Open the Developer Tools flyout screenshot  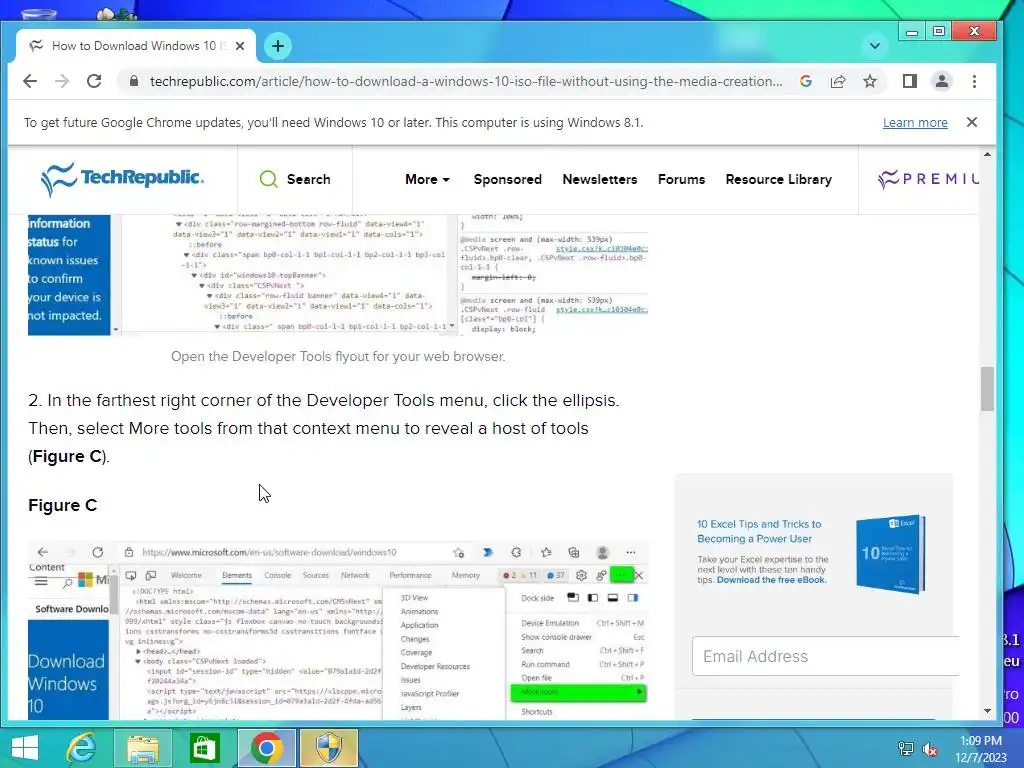pos(338,275)
